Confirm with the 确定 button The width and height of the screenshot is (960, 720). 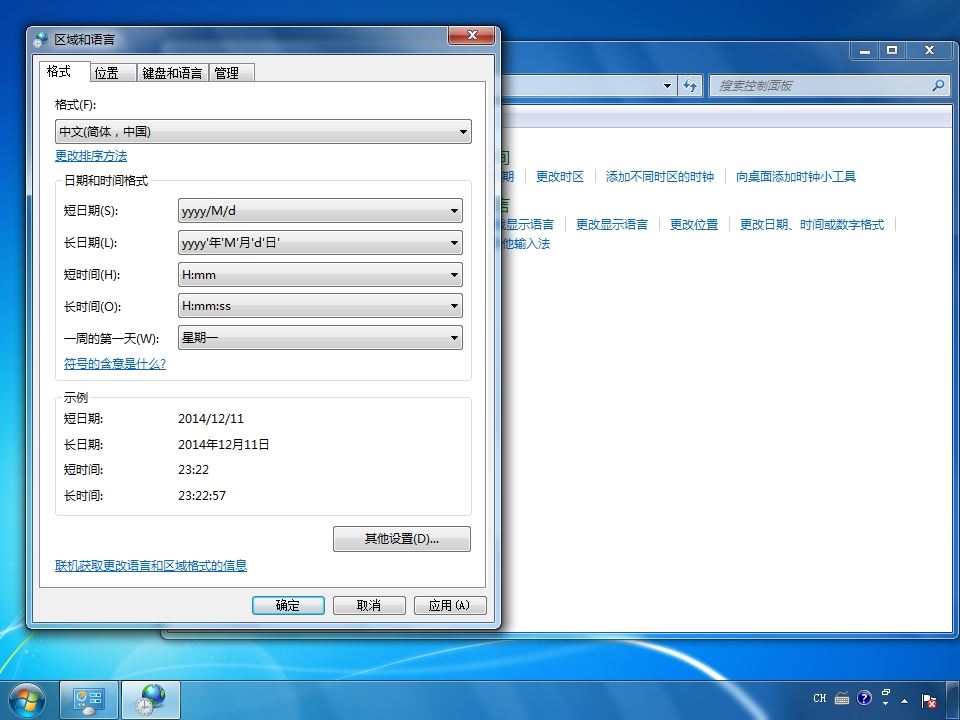pyautogui.click(x=288, y=606)
